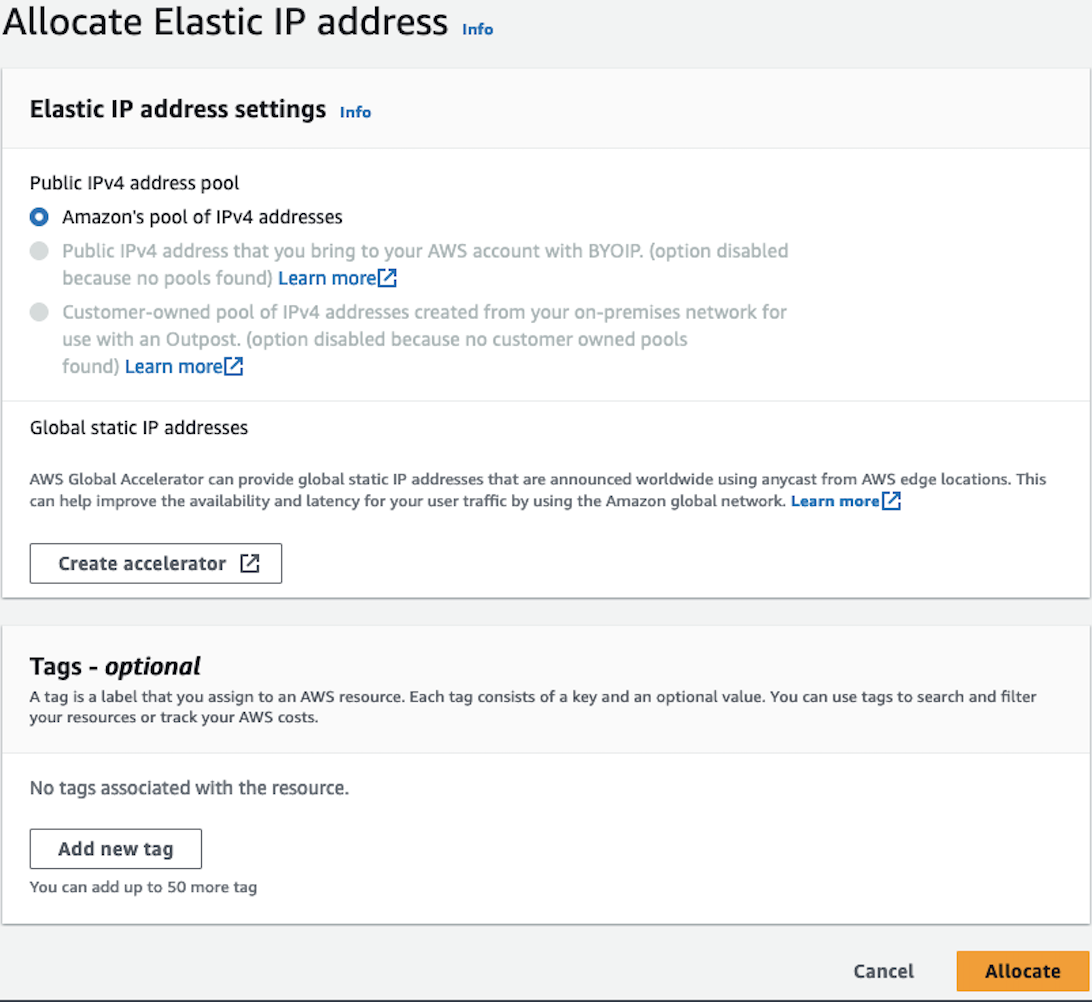Screen dimensions: 1092x1002
Task: Select the Customer-owned pool radio option
Action: click(x=39, y=313)
